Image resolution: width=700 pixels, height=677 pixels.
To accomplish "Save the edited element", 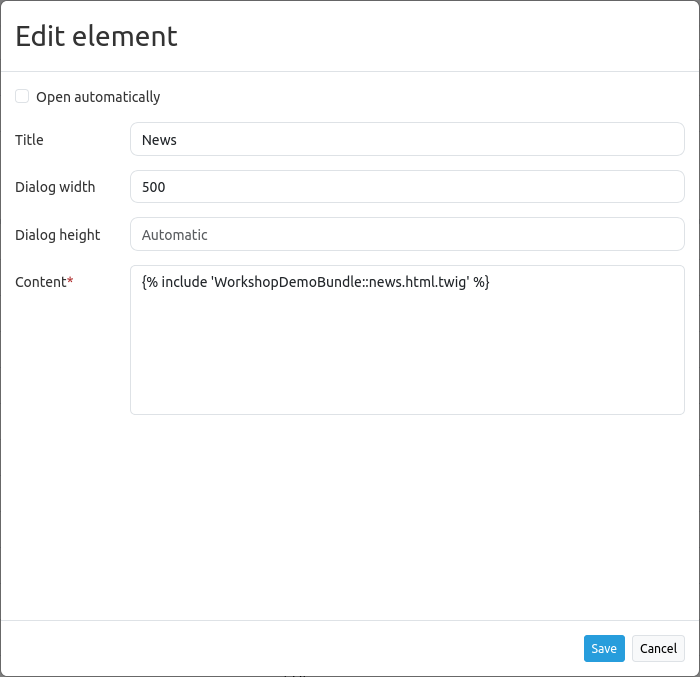I will coord(604,648).
